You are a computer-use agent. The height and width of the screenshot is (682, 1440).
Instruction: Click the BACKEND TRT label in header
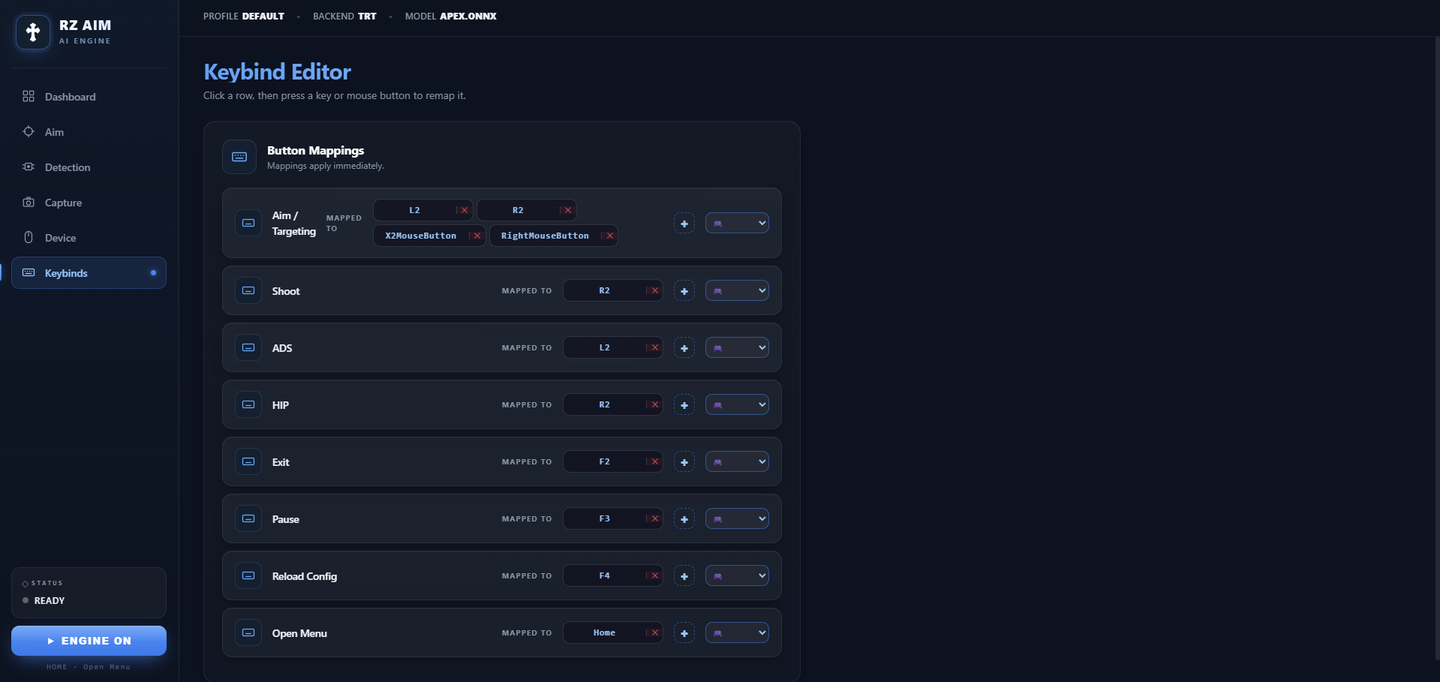(x=345, y=17)
